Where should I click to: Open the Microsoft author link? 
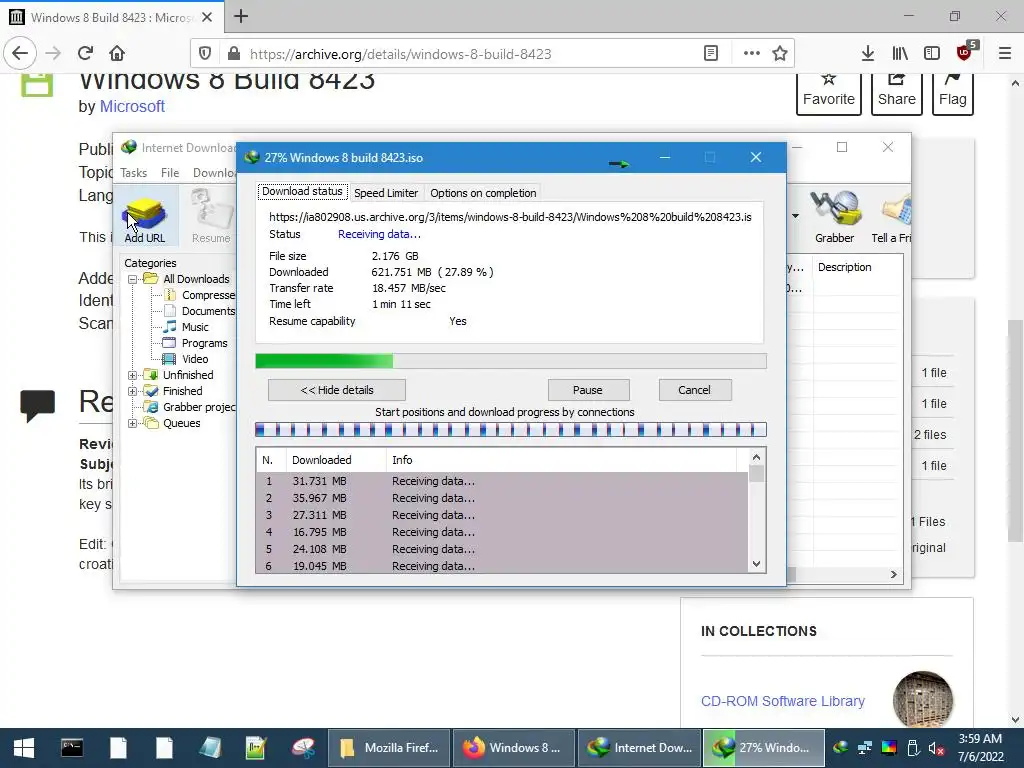[132, 106]
